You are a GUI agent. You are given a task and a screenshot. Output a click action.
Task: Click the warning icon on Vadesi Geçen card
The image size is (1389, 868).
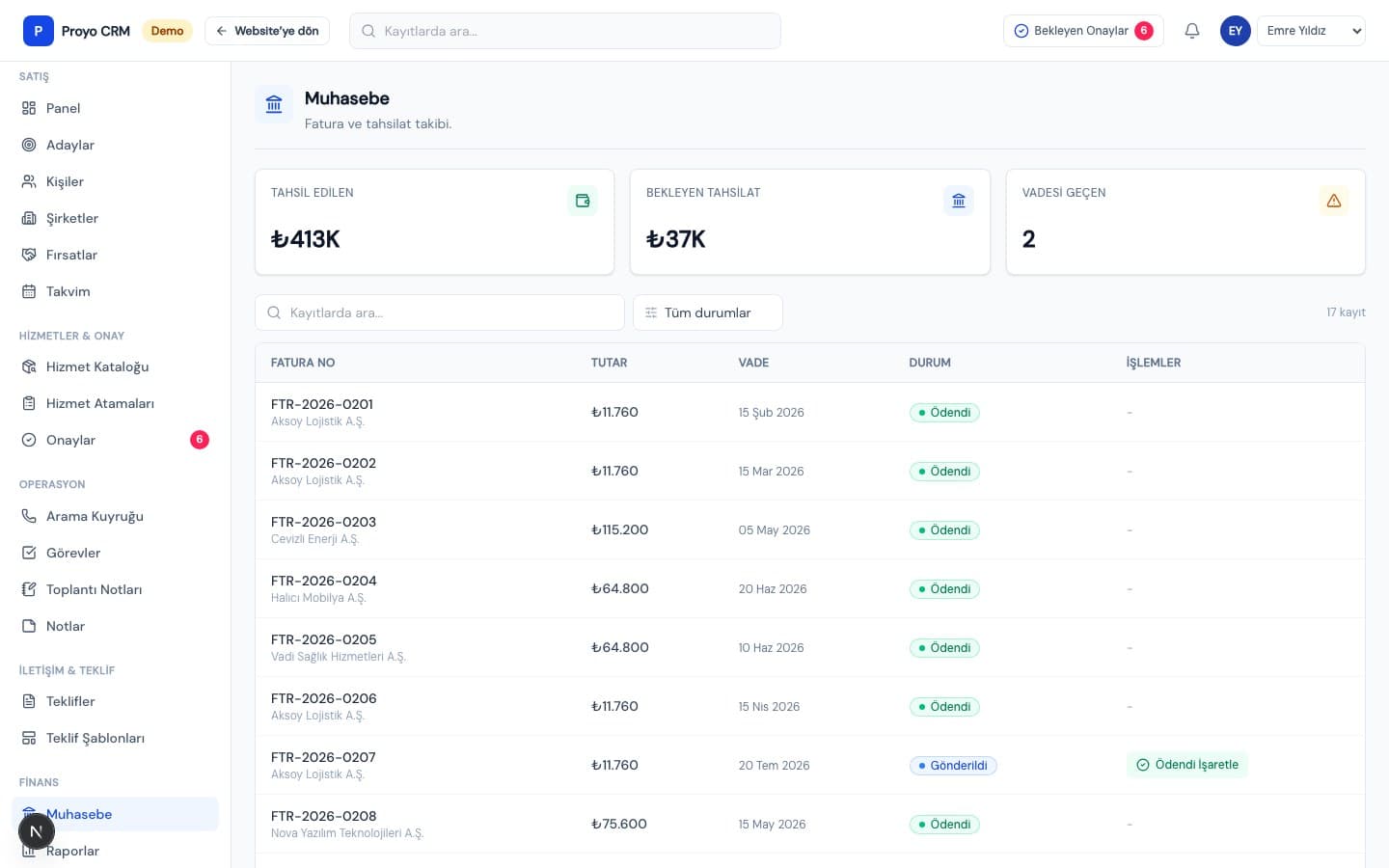tap(1334, 201)
